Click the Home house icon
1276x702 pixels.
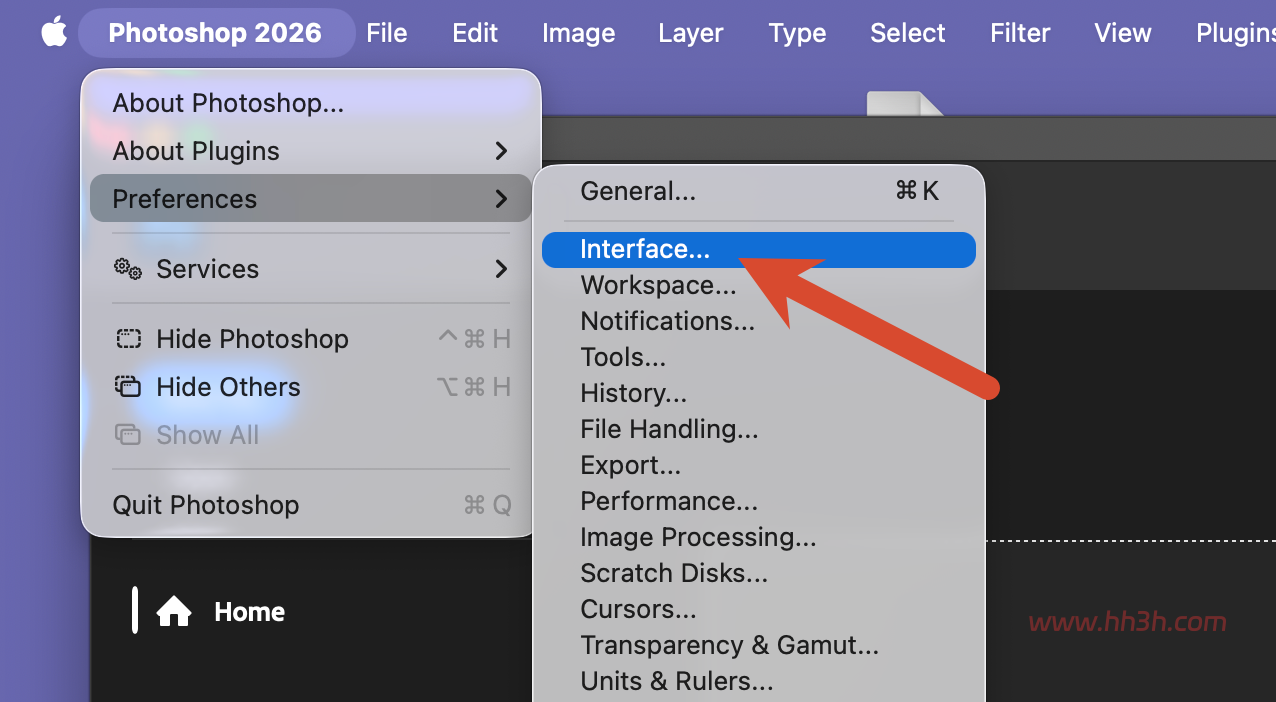(174, 611)
